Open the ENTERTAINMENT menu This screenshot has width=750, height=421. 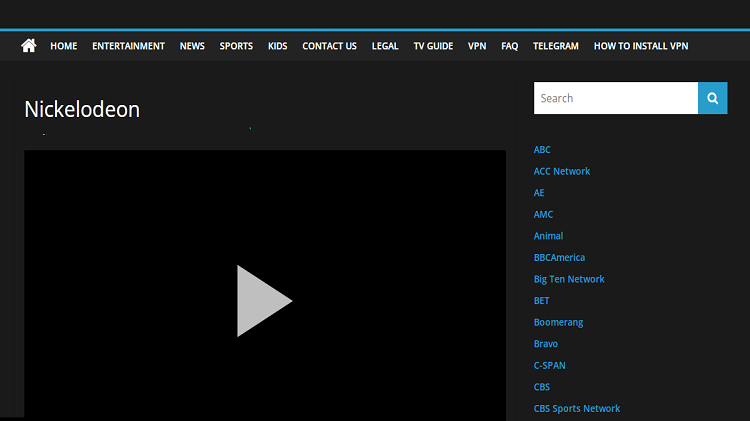[128, 46]
